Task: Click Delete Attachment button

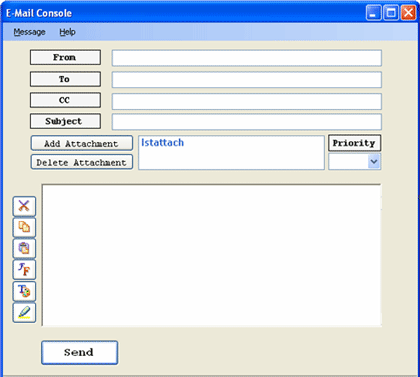Action: point(82,162)
